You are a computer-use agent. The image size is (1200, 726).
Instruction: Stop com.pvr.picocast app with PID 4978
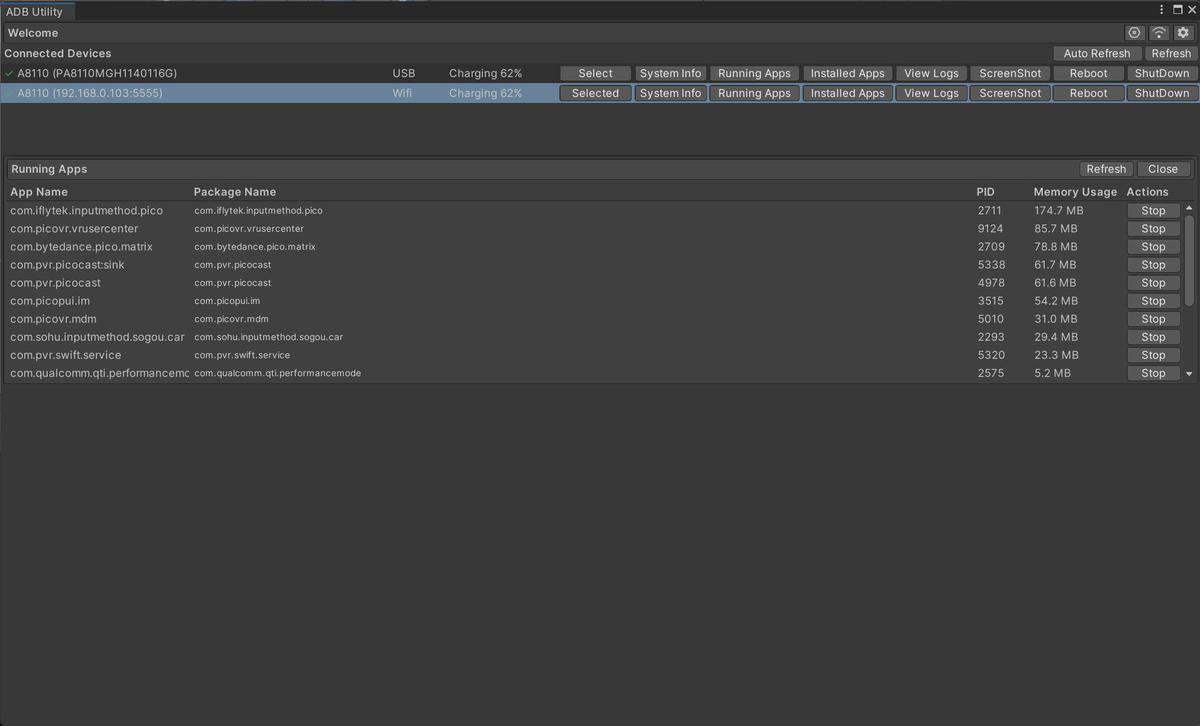1153,283
